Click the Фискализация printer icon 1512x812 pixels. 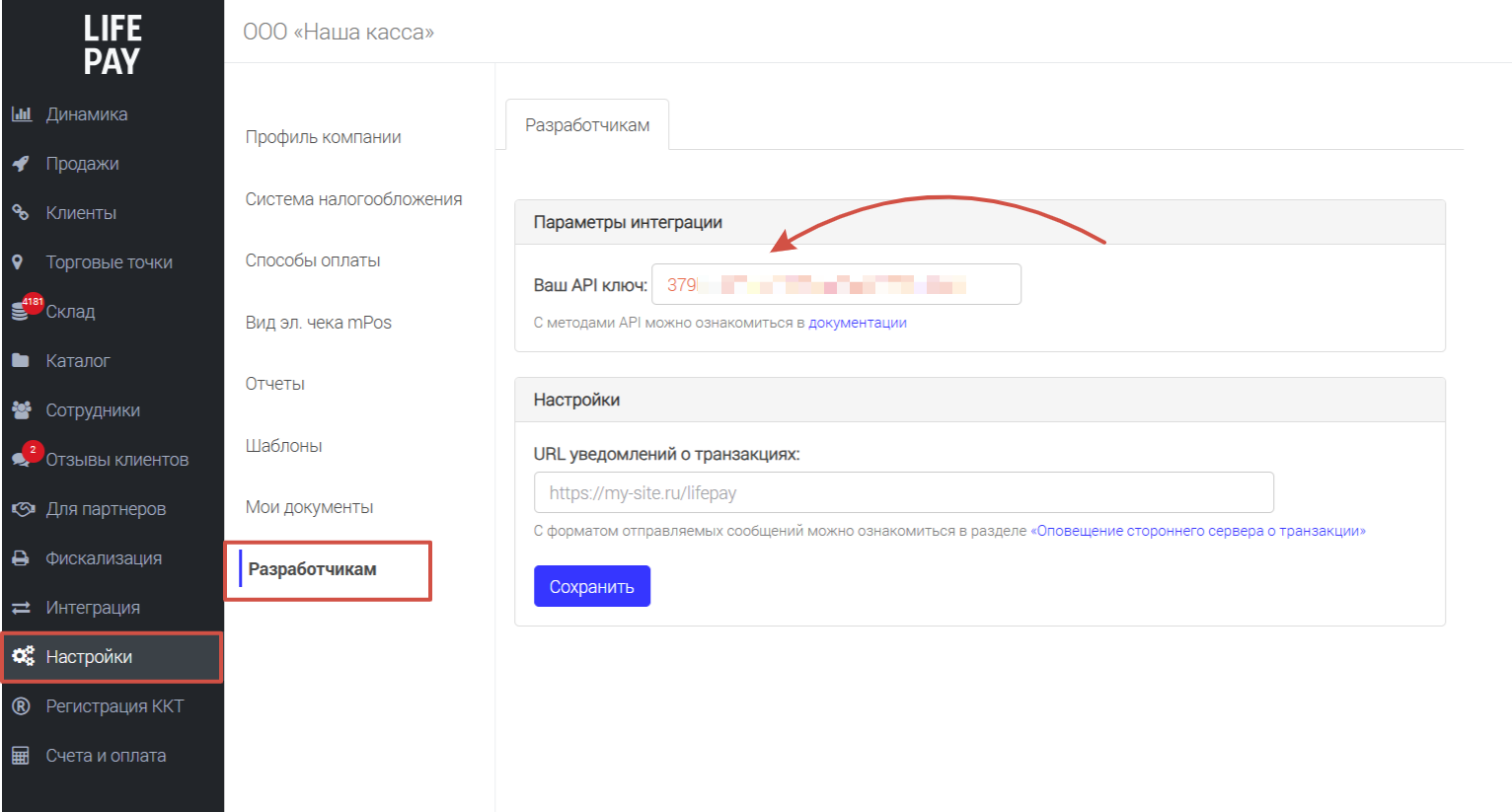pos(21,558)
